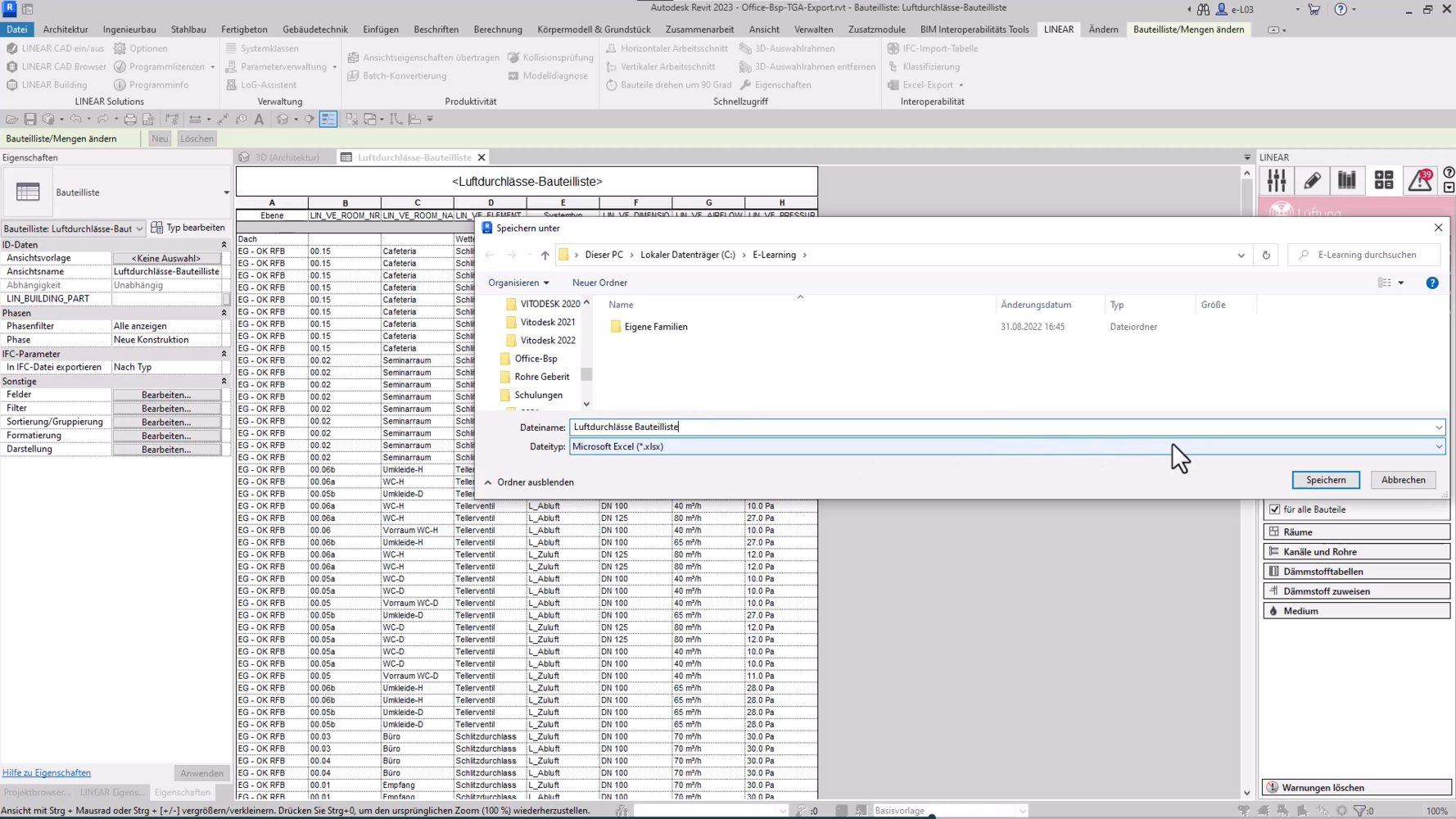Click the Save icon in quick access toolbar
1456x819 pixels.
(x=30, y=119)
